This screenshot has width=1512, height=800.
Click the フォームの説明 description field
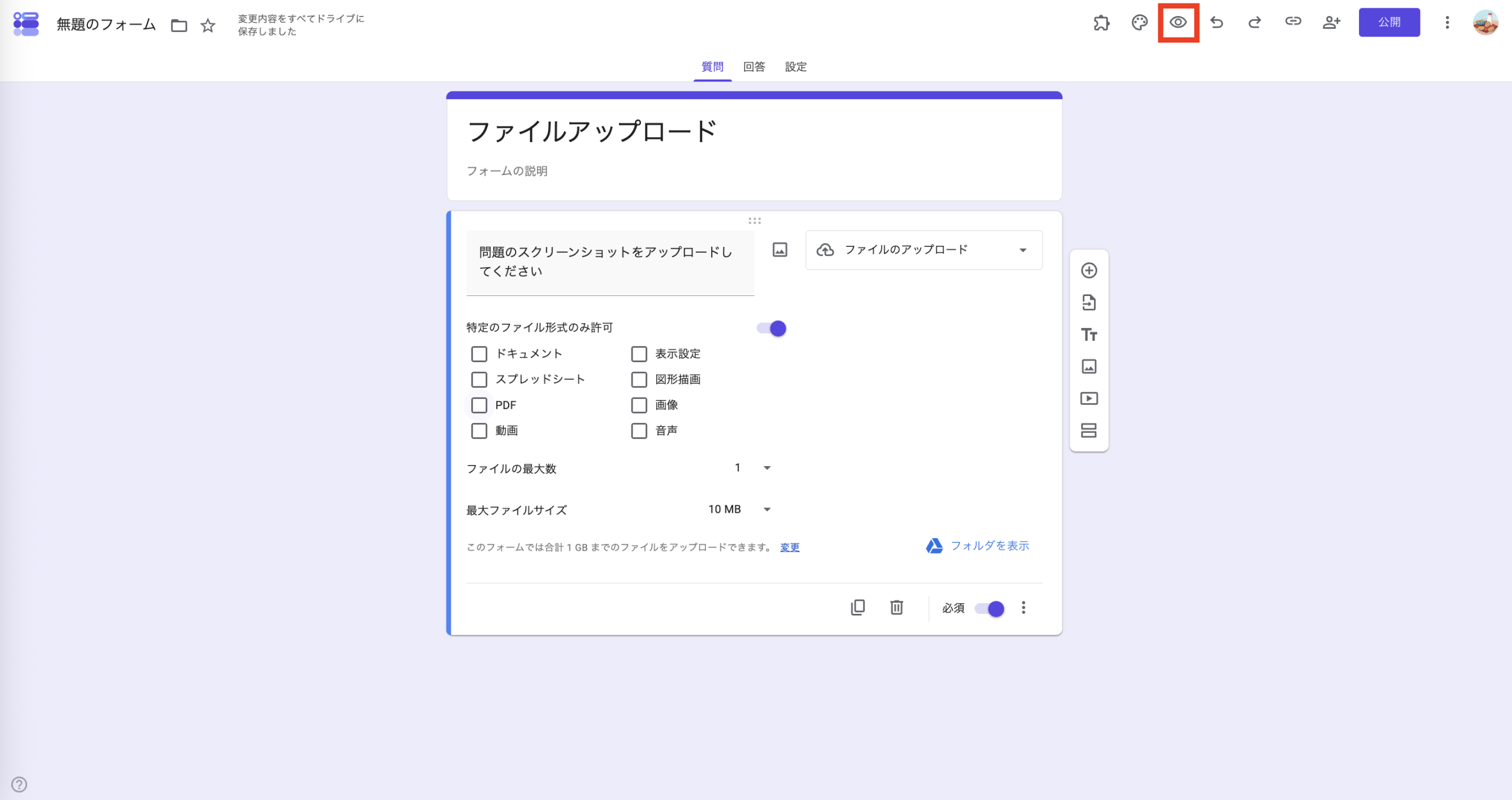tap(507, 171)
